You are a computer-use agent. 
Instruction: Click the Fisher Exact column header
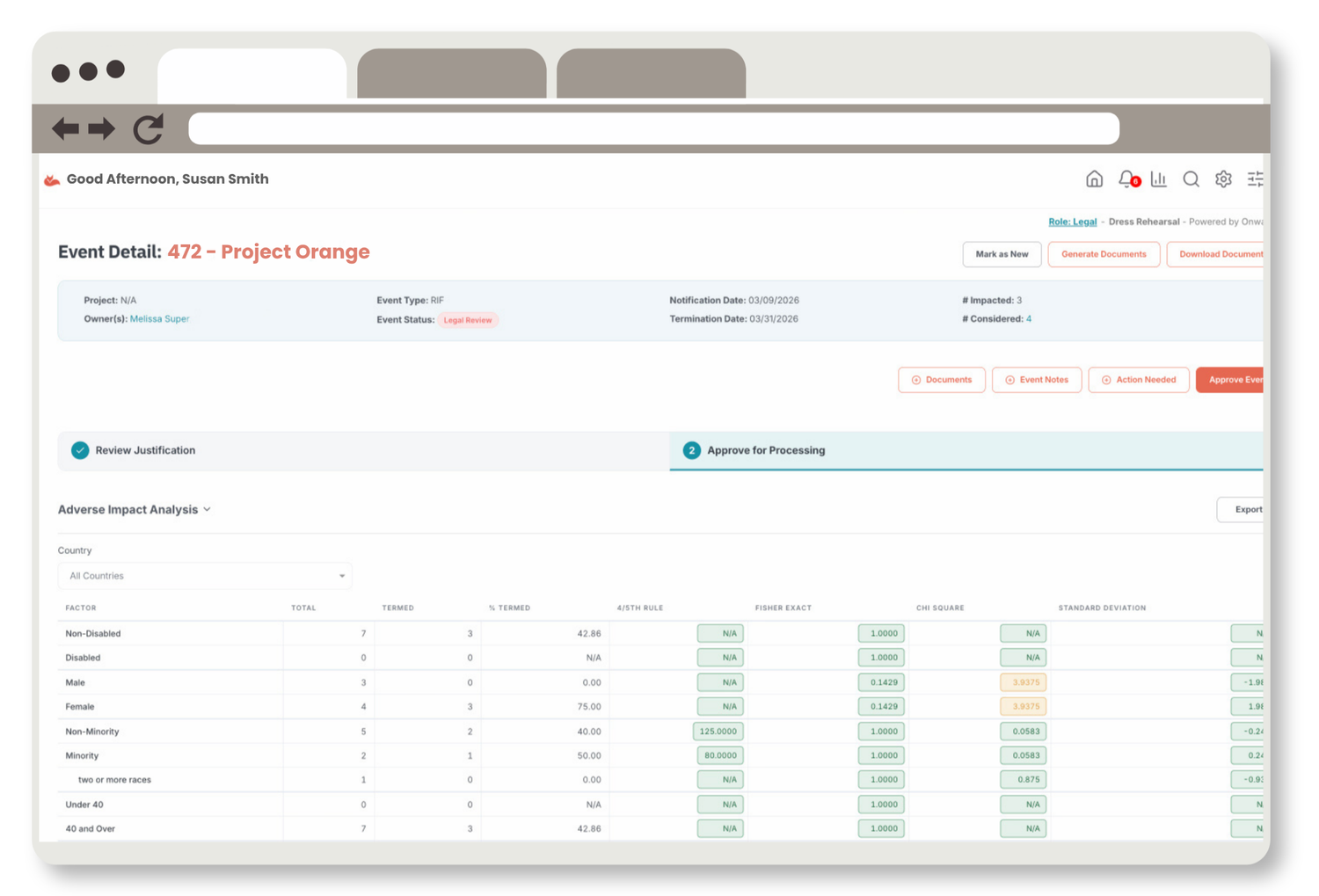pos(783,608)
